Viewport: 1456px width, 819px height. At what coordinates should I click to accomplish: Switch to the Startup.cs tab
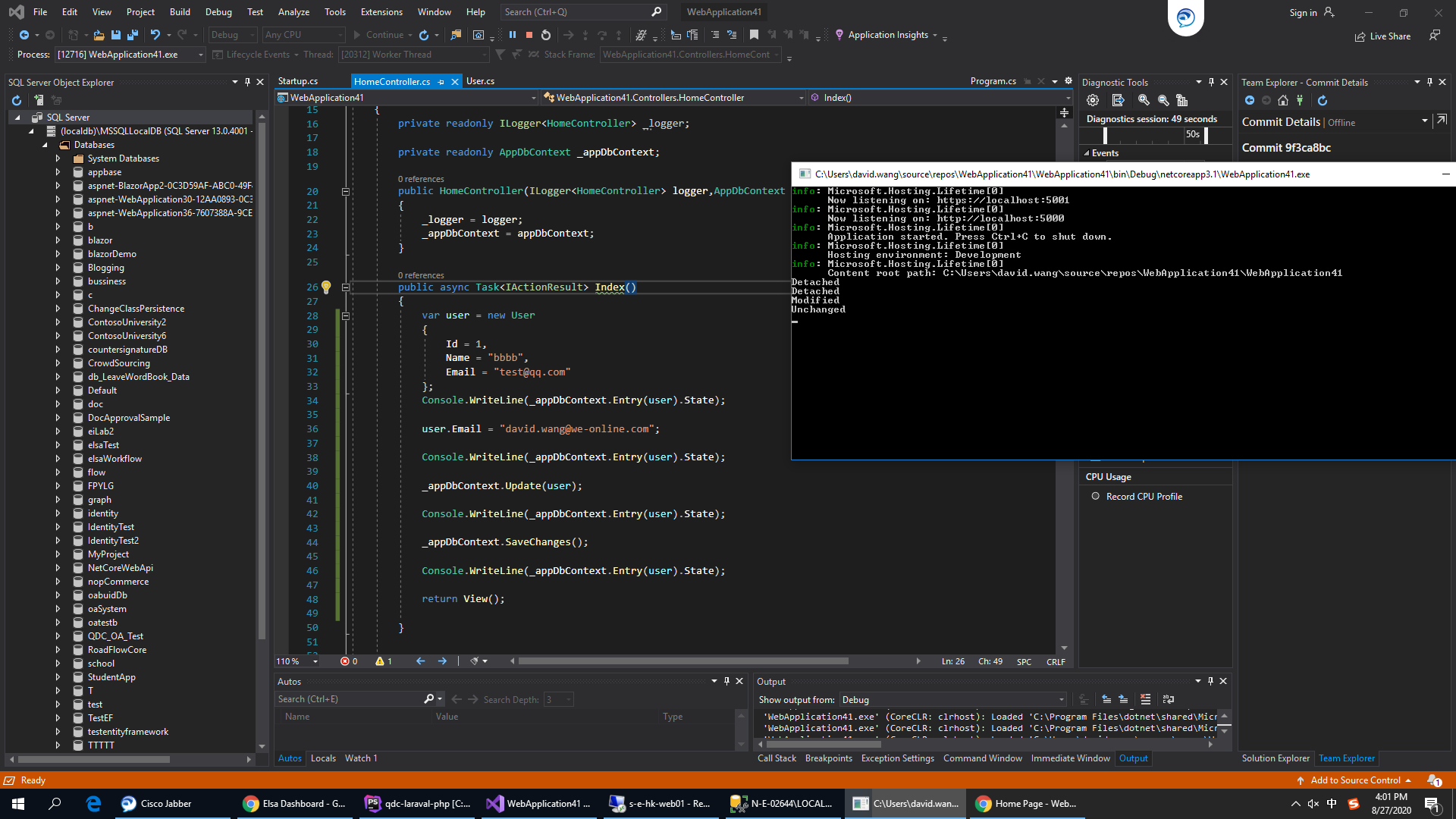pos(298,81)
